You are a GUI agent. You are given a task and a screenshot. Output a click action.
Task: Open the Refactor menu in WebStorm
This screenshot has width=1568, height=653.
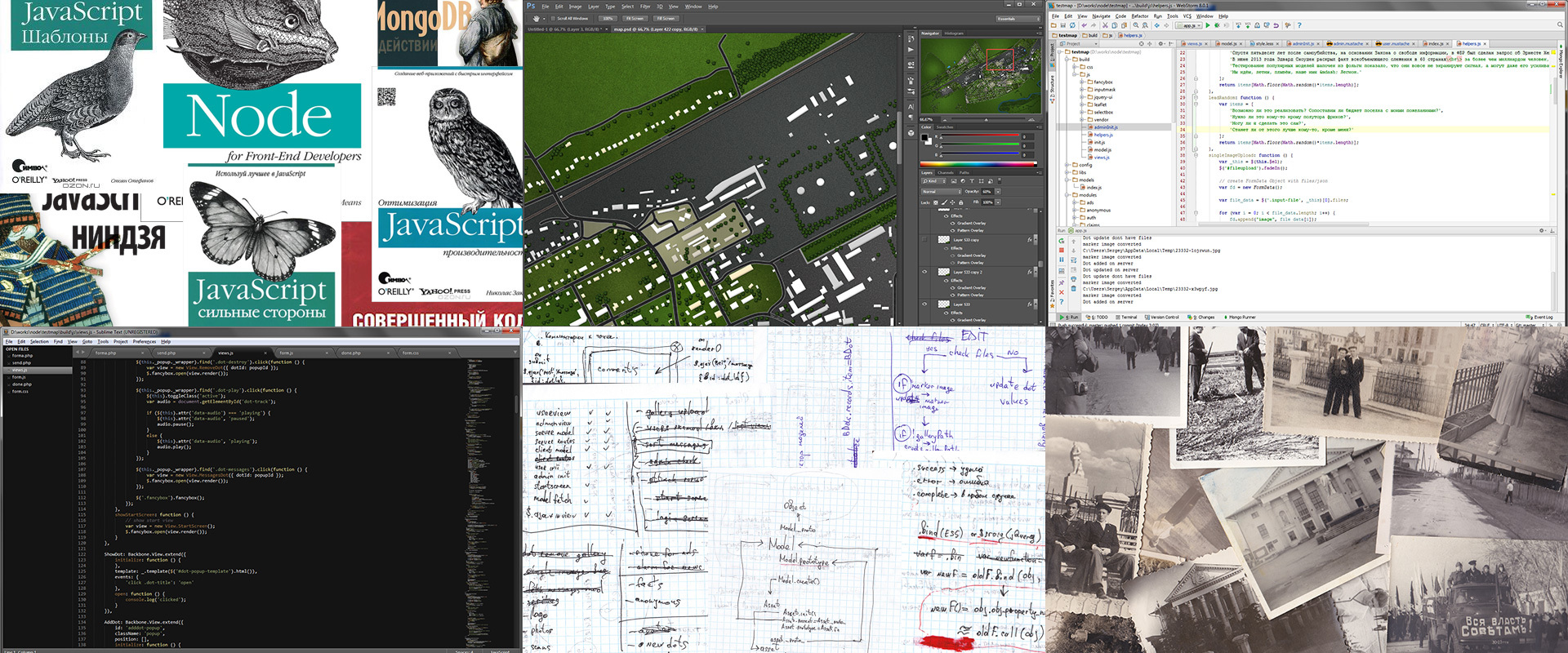coord(1140,16)
